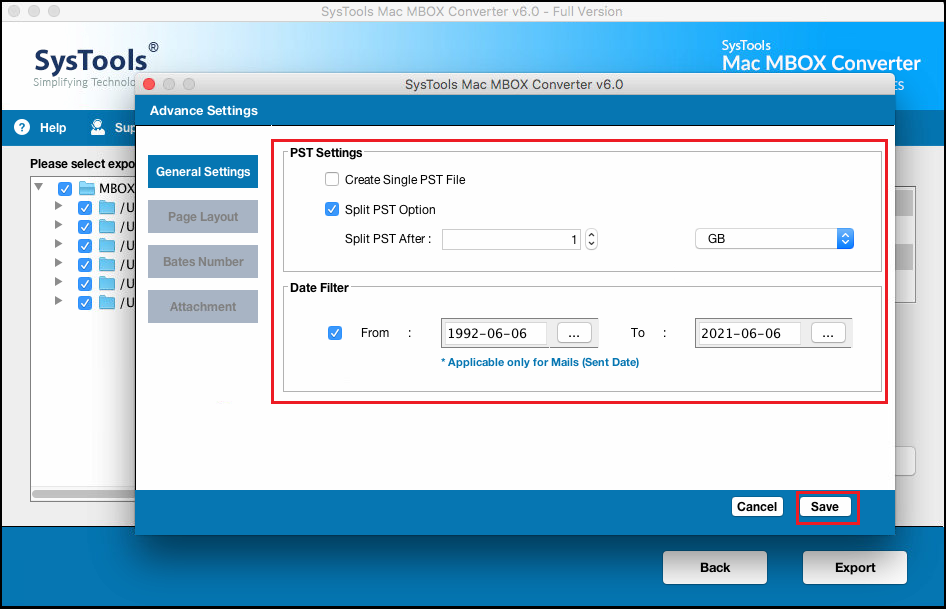The height and width of the screenshot is (609, 946).
Task: Open the From date picker button
Action: coord(574,333)
